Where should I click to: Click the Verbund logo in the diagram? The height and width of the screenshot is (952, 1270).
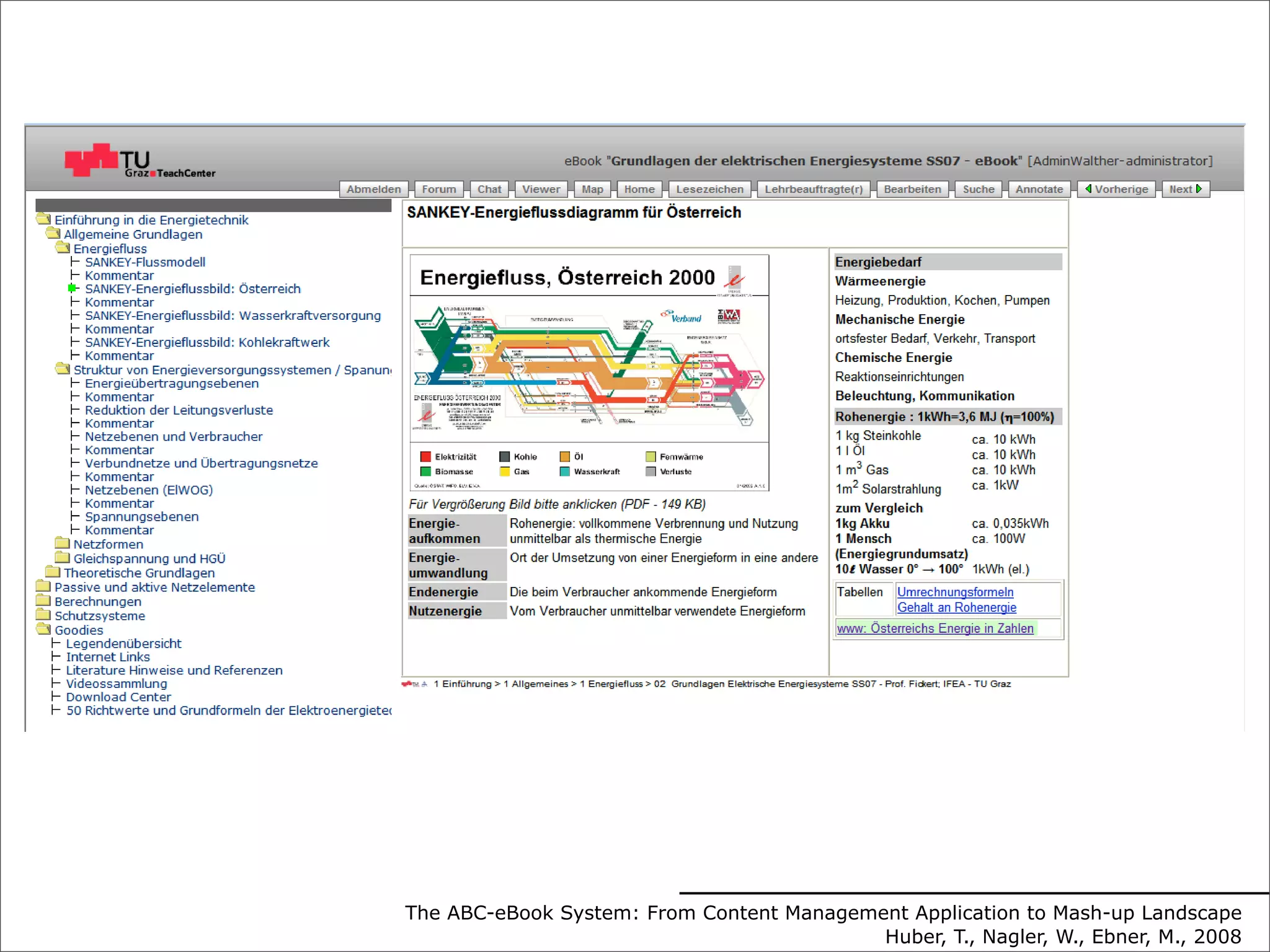[681, 317]
